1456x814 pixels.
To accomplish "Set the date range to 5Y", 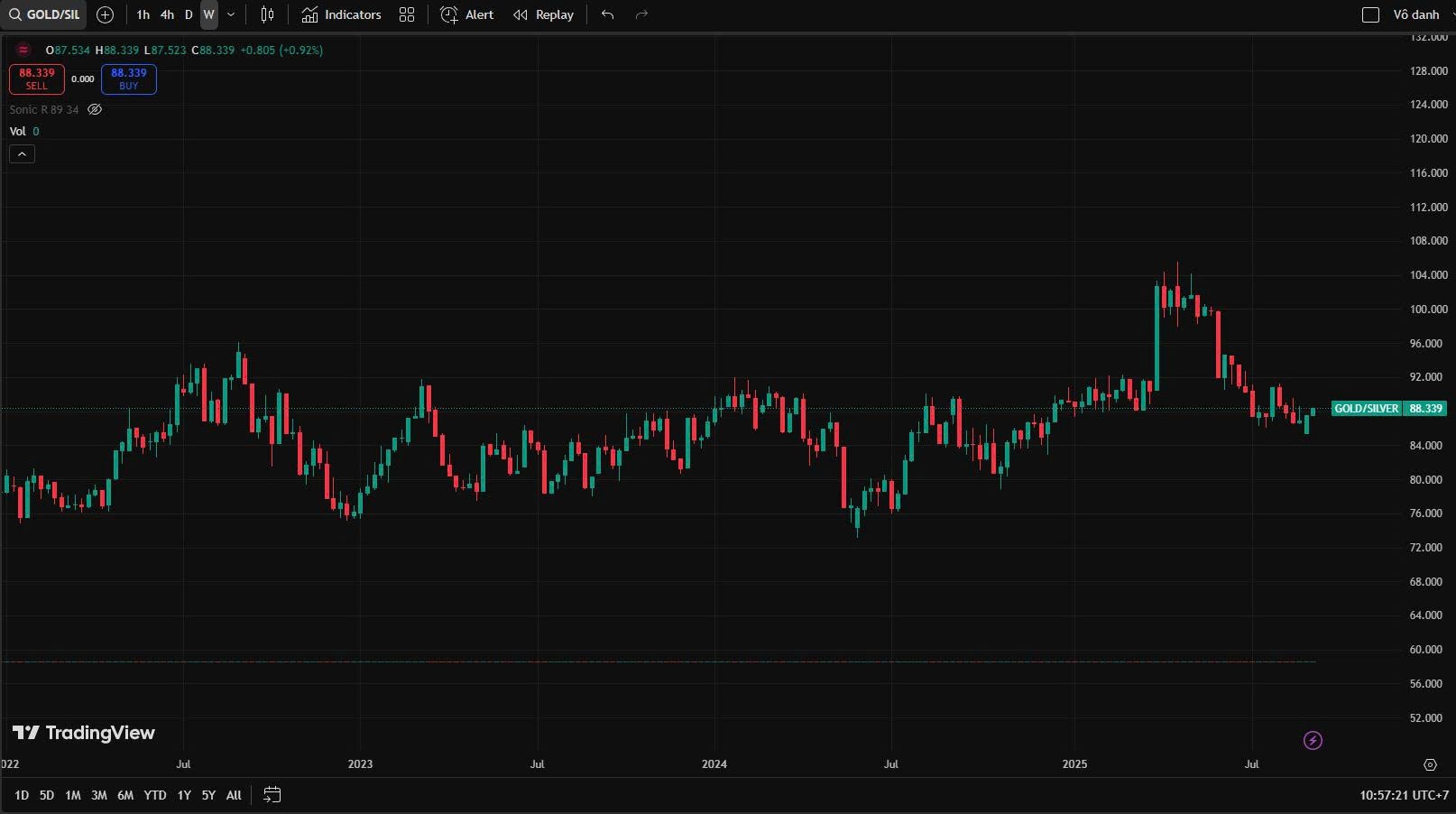I will tap(208, 795).
